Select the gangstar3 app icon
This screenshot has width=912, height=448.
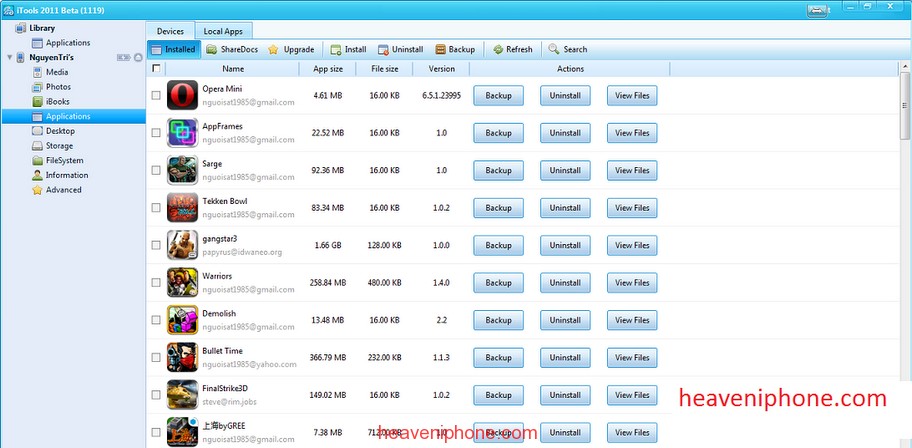(182, 245)
